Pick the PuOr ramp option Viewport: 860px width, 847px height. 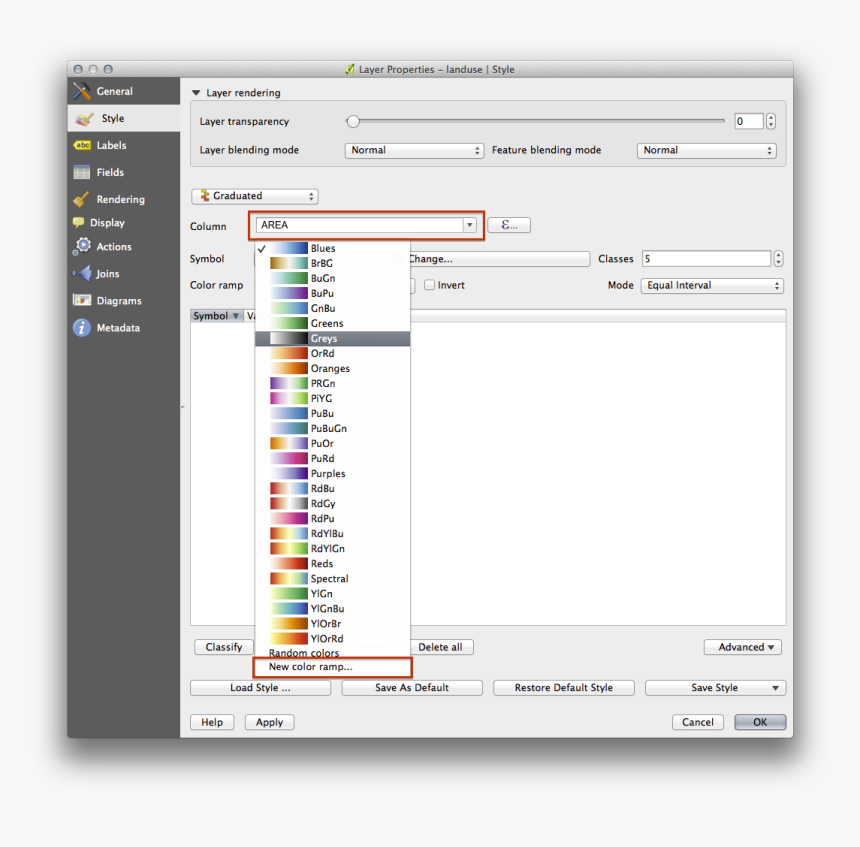tap(332, 443)
